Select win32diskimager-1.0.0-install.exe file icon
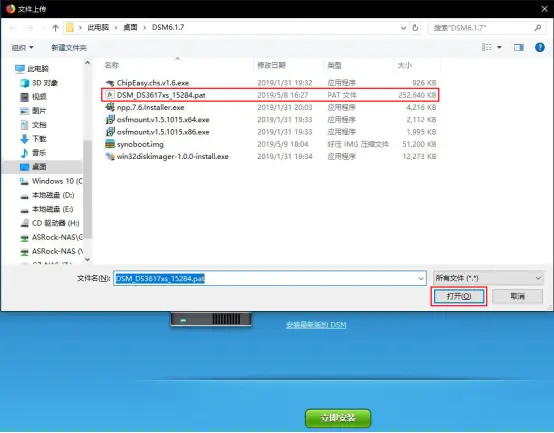Viewport: 554px width, 433px height. pyautogui.click(x=110, y=156)
